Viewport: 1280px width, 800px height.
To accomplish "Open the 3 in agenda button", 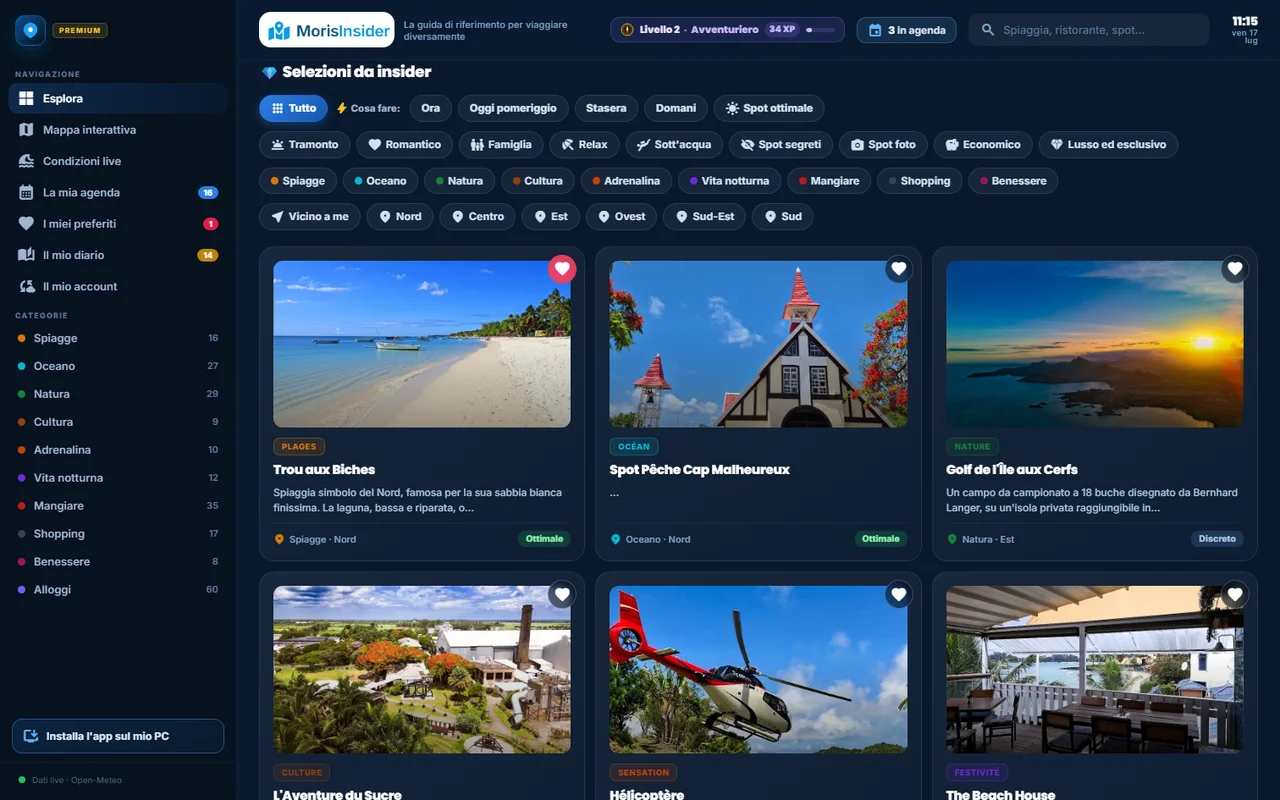I will click(x=907, y=30).
